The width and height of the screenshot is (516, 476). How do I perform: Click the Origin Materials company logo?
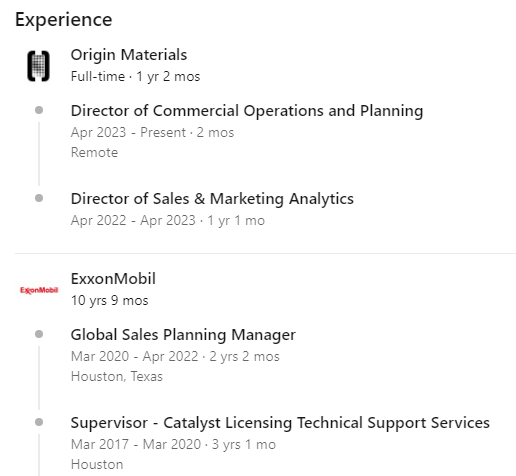39,66
